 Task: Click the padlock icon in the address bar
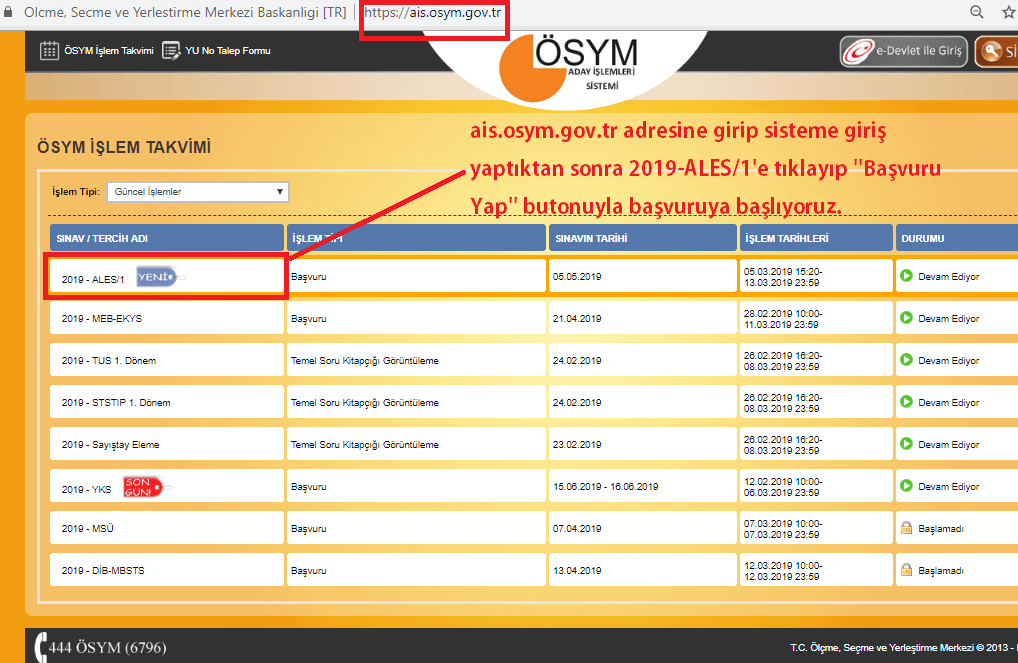coord(8,12)
